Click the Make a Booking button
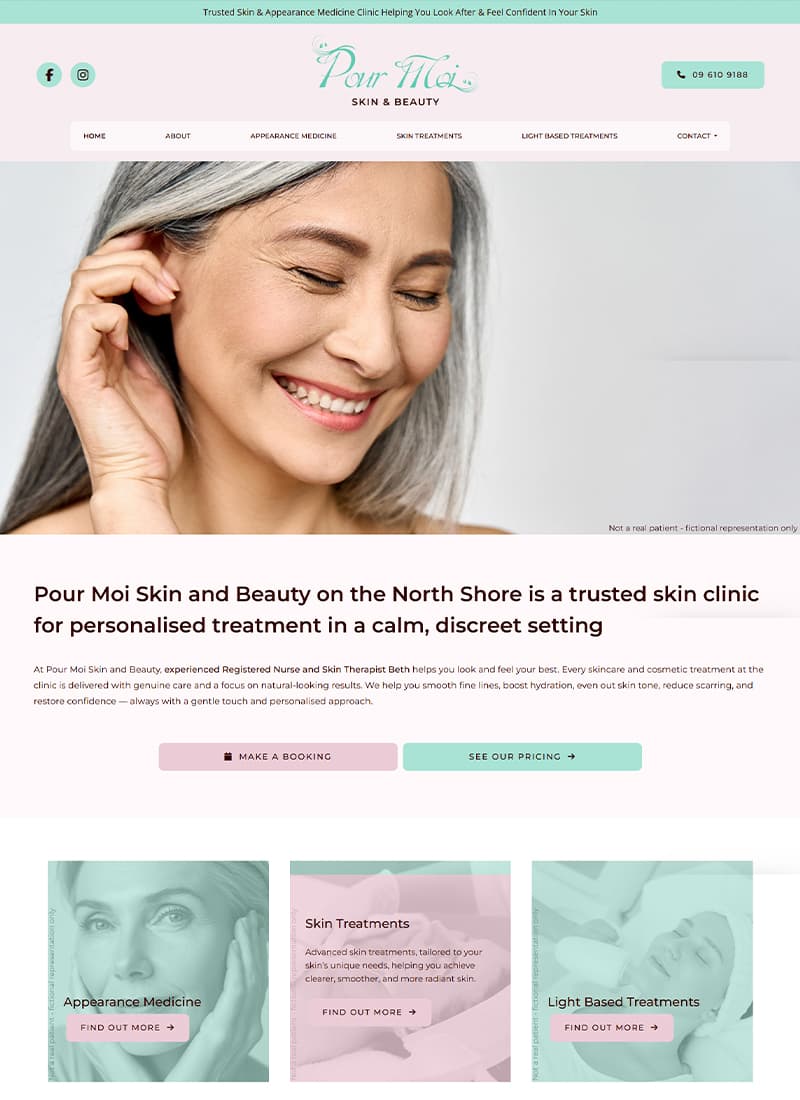 (278, 756)
